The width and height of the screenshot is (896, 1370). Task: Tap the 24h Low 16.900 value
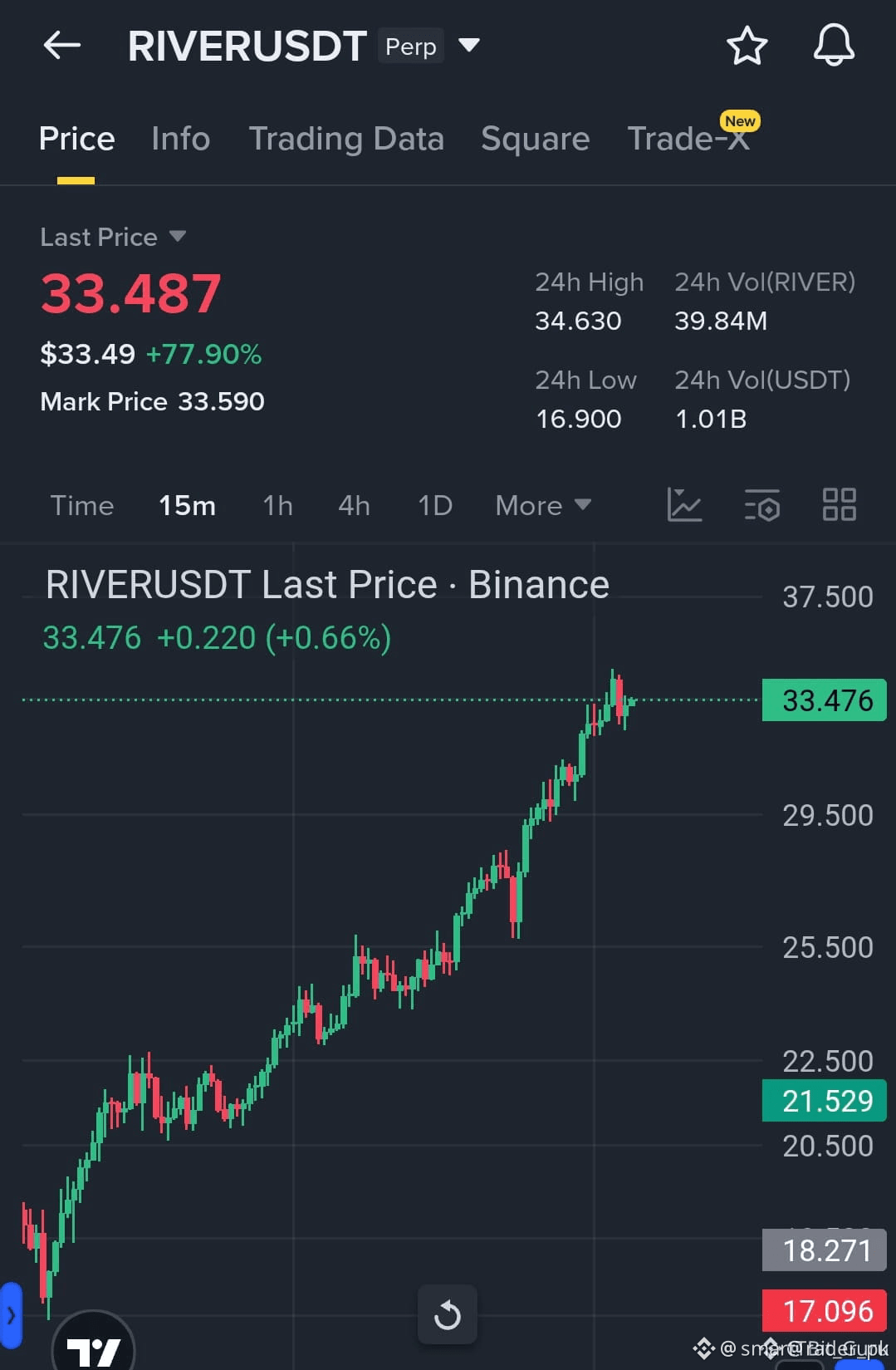point(579,419)
